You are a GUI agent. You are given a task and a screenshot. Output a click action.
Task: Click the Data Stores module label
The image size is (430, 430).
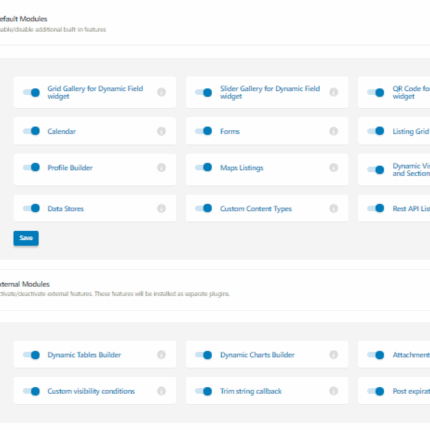66,209
